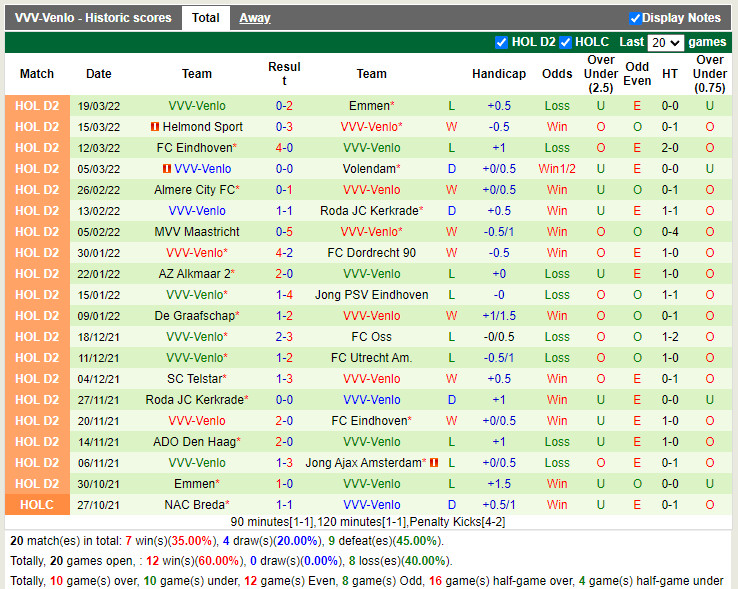Click the +1/1.5 handicap value
738x589 pixels.
click(x=499, y=315)
